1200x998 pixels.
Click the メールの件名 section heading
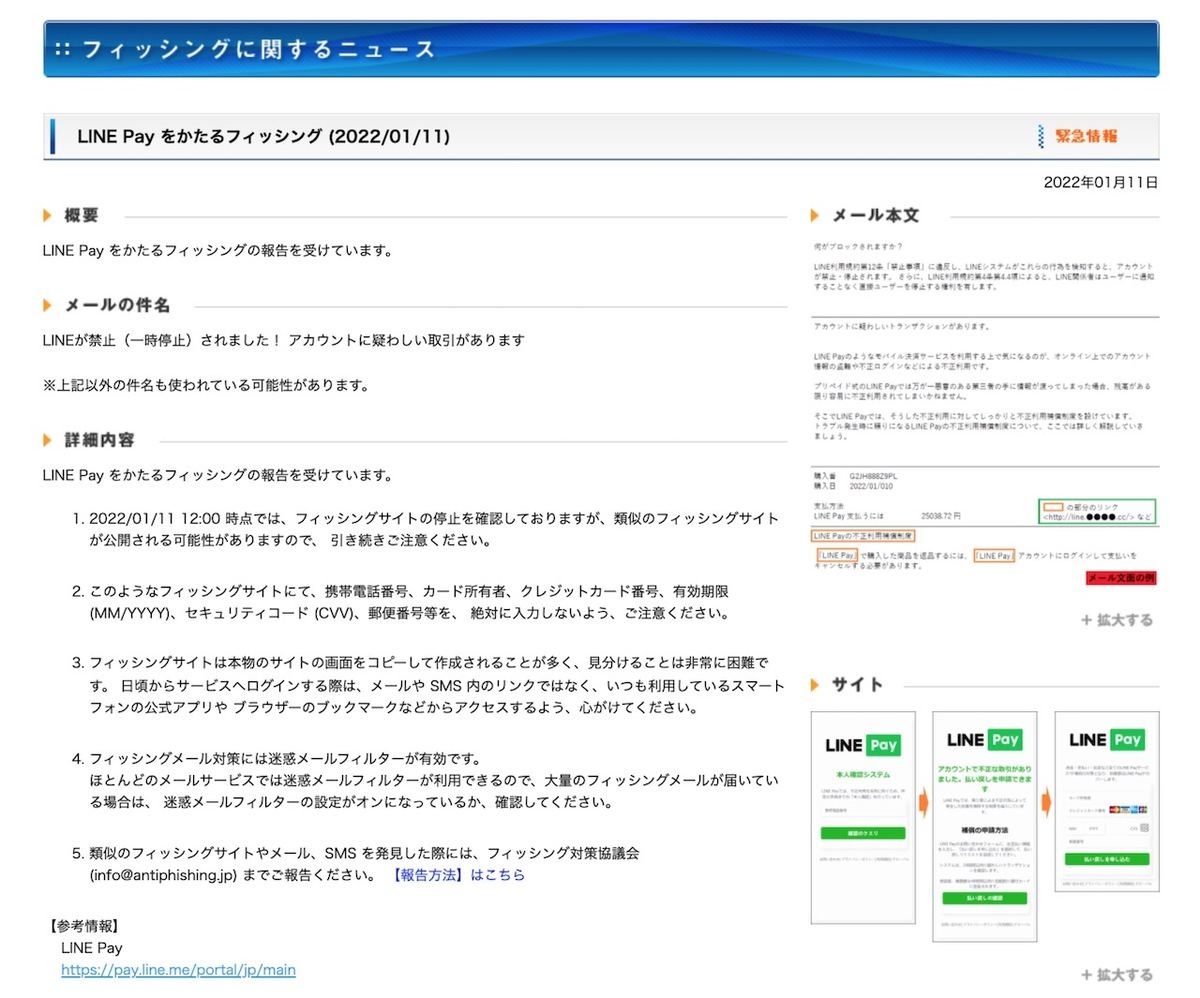pyautogui.click(x=117, y=305)
